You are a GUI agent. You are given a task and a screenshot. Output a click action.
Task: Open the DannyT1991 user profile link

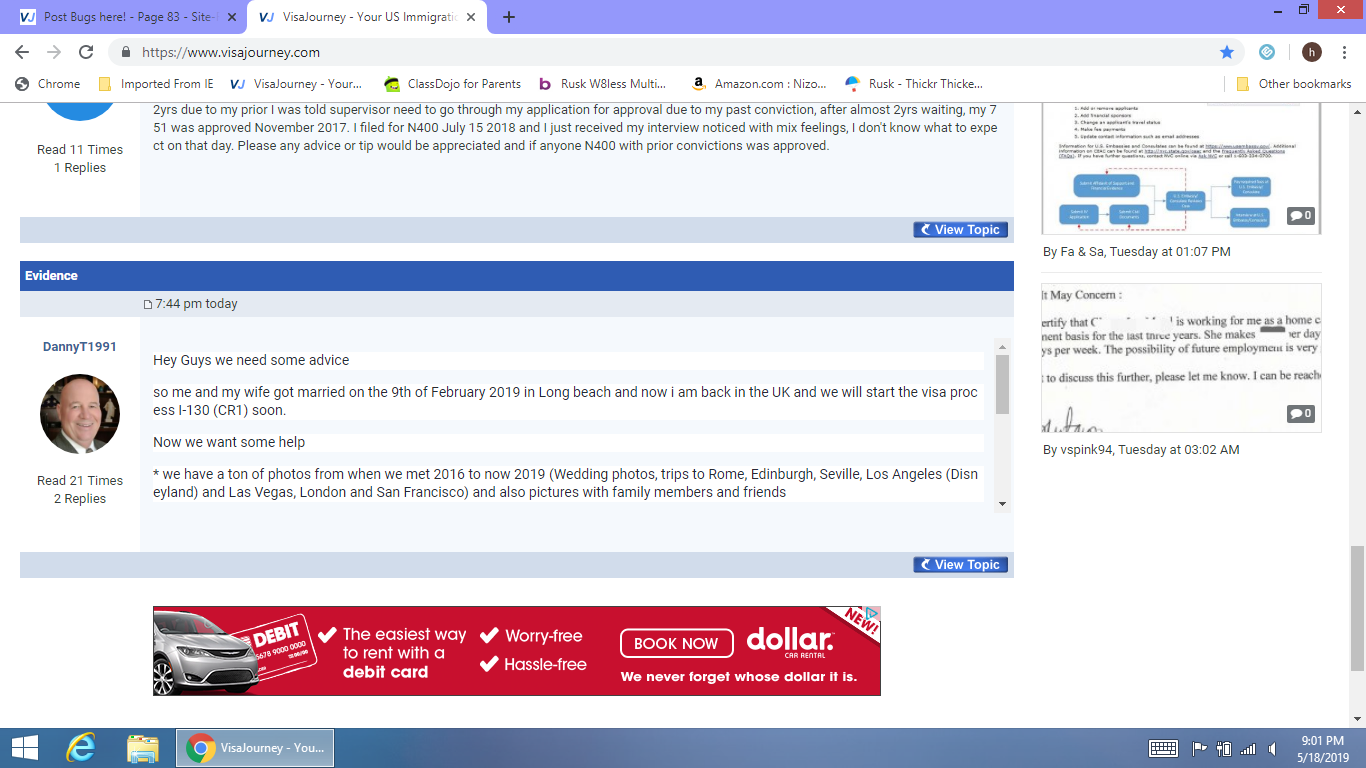[80, 347]
